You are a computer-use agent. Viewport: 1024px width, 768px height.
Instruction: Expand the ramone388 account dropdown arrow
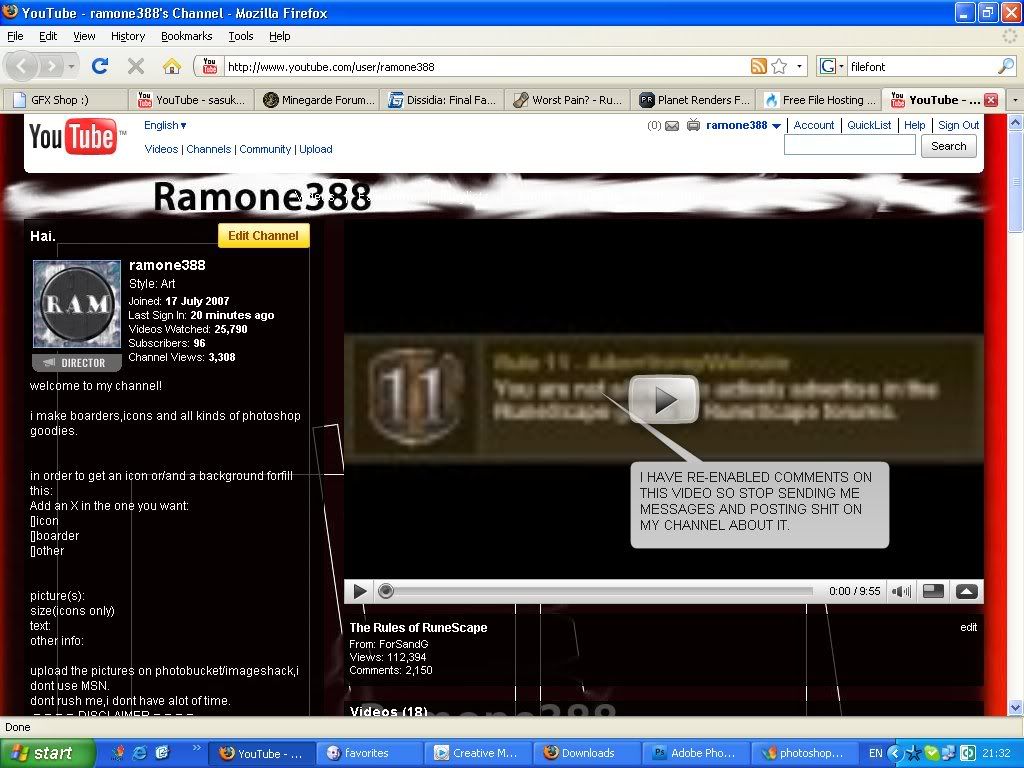pyautogui.click(x=777, y=126)
